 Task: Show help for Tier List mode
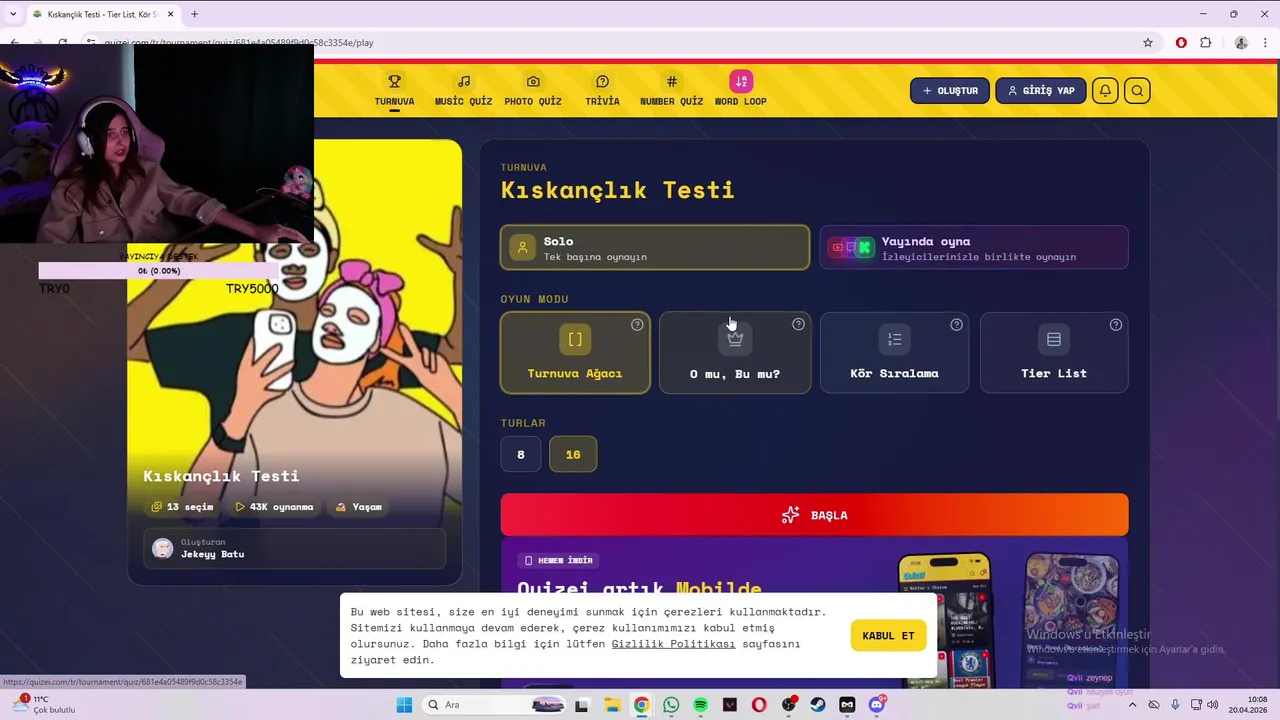point(1116,325)
